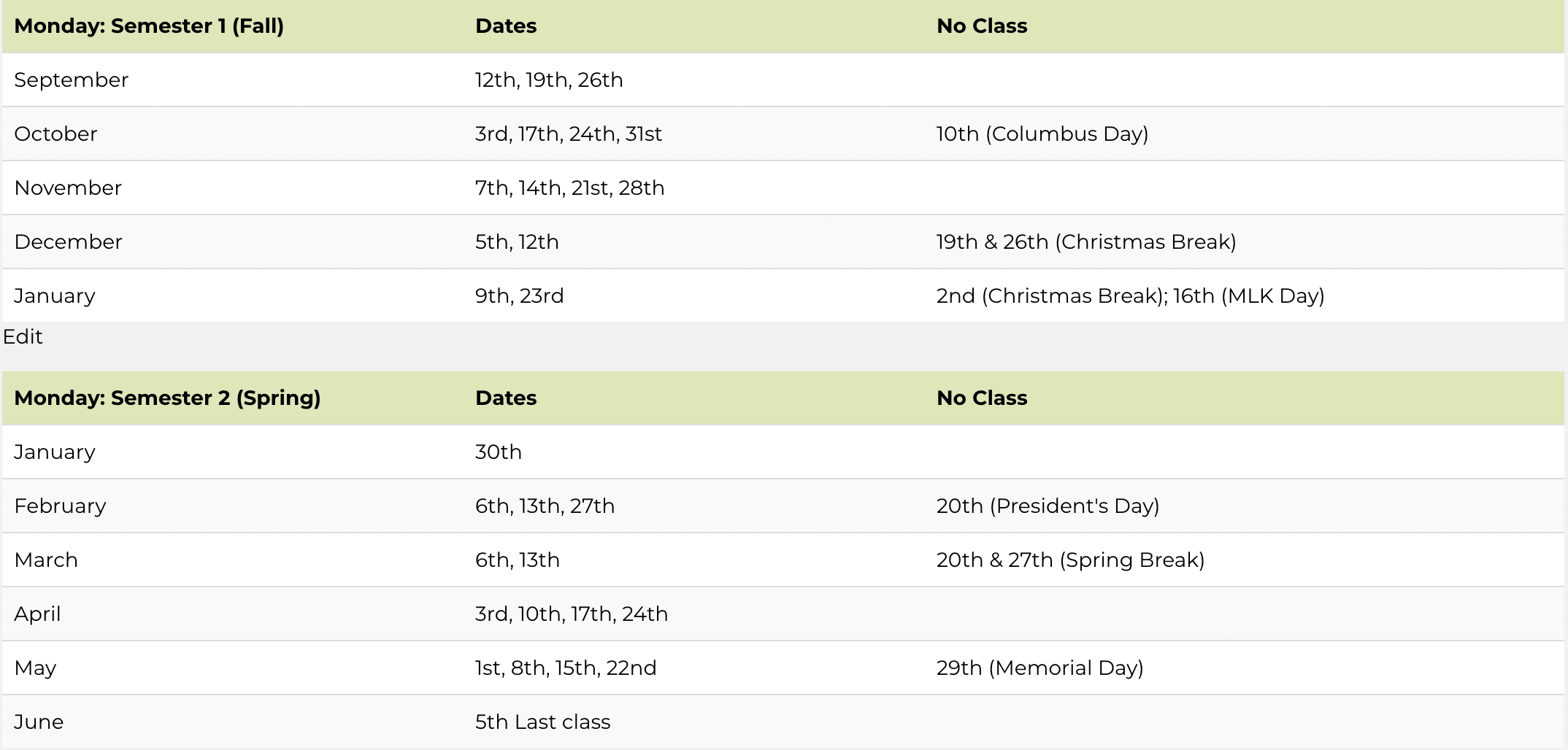Select the April dates 3rd, 10th, 17th, 24th

coord(572,614)
